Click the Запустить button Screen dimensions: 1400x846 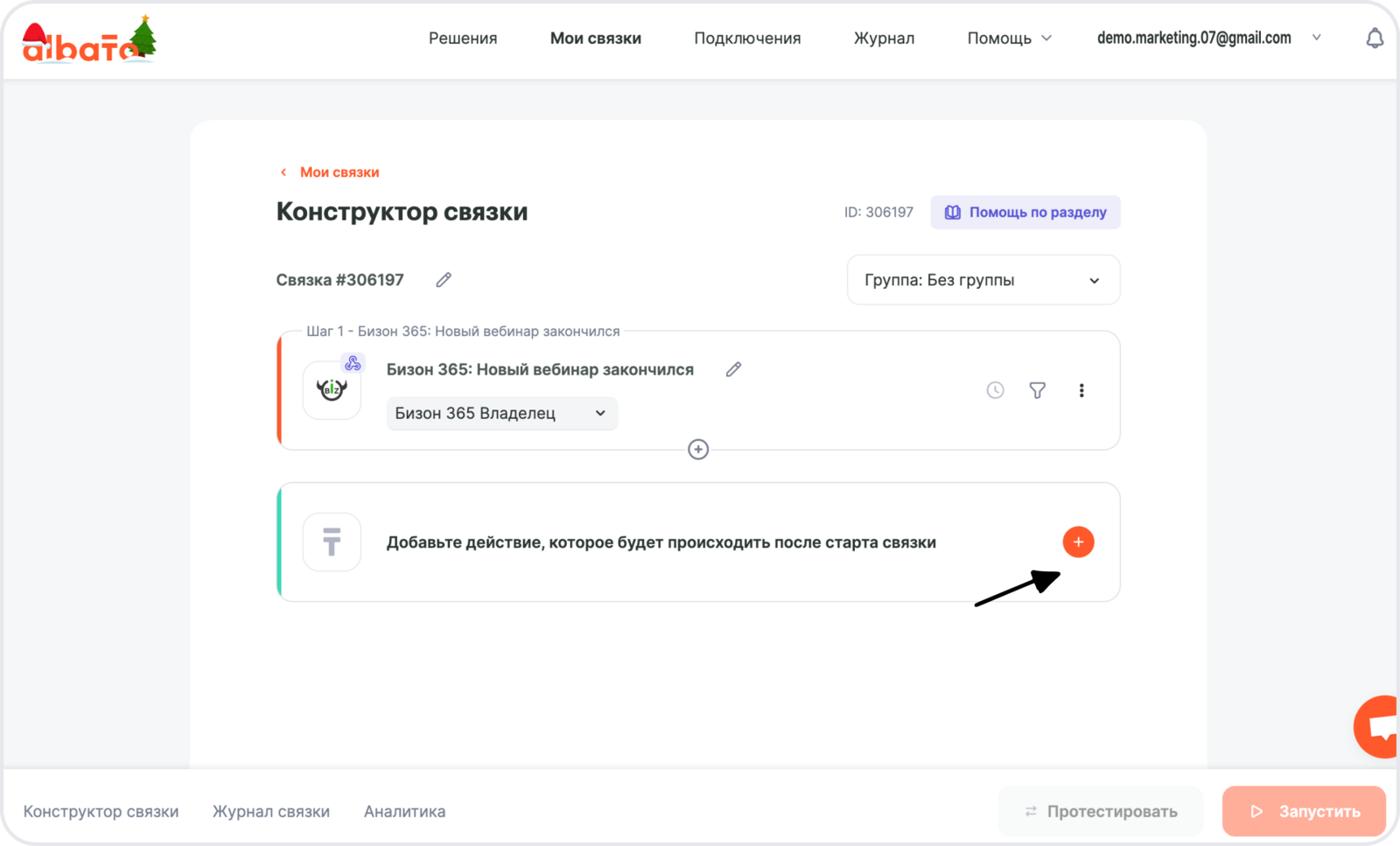click(x=1304, y=811)
